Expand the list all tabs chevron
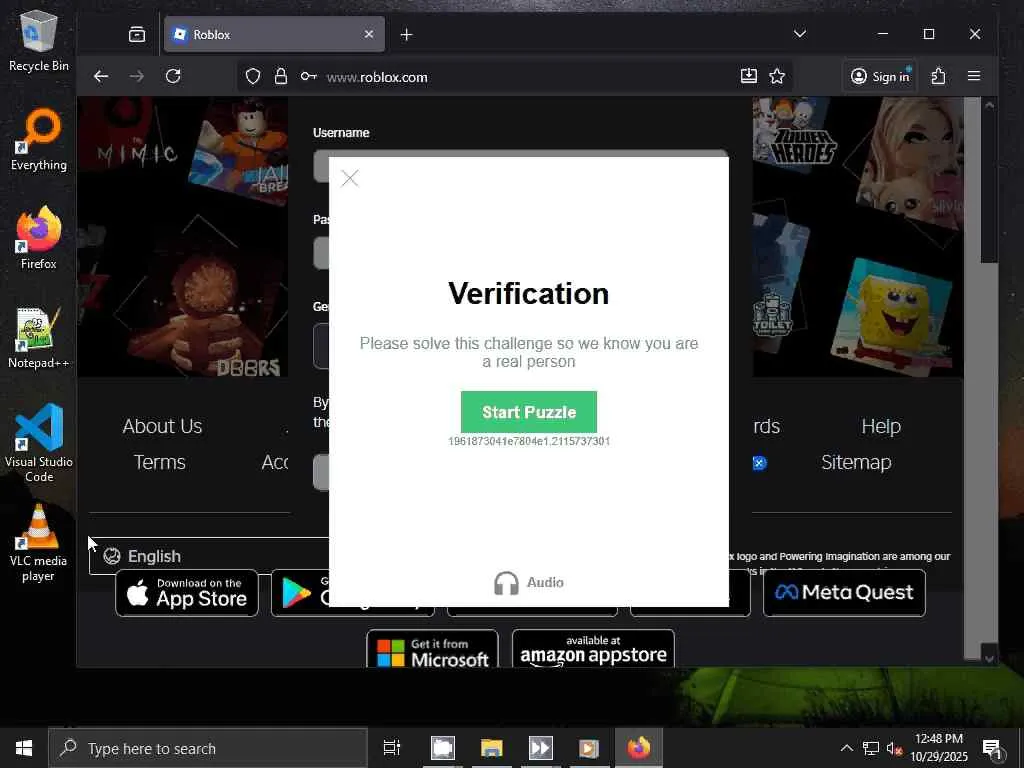The image size is (1024, 768). (x=800, y=34)
